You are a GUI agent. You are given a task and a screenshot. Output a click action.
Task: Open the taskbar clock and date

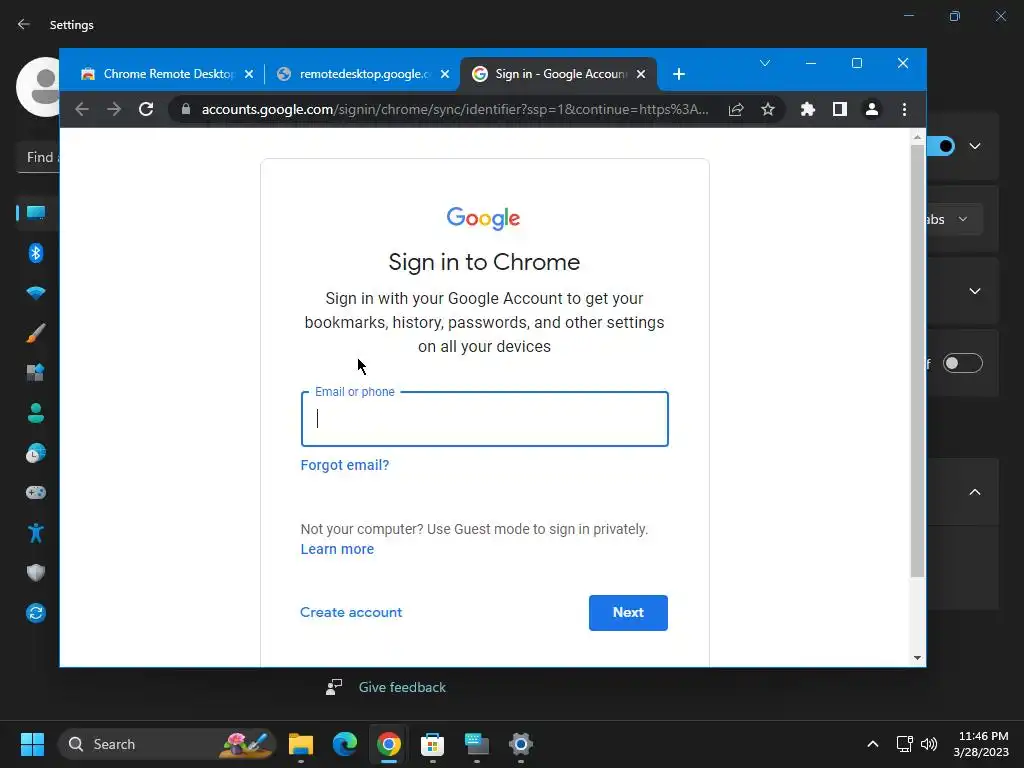[x=981, y=744]
